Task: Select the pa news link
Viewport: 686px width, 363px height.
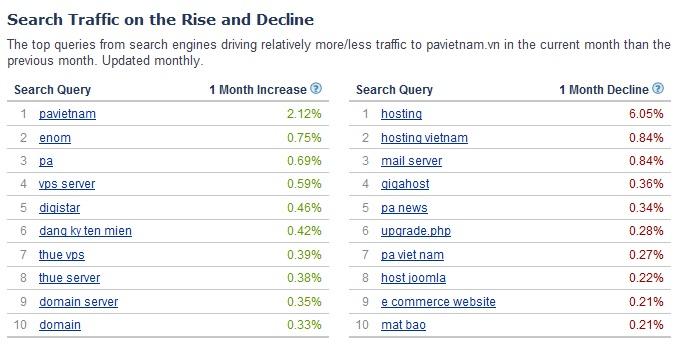Action: [x=404, y=208]
